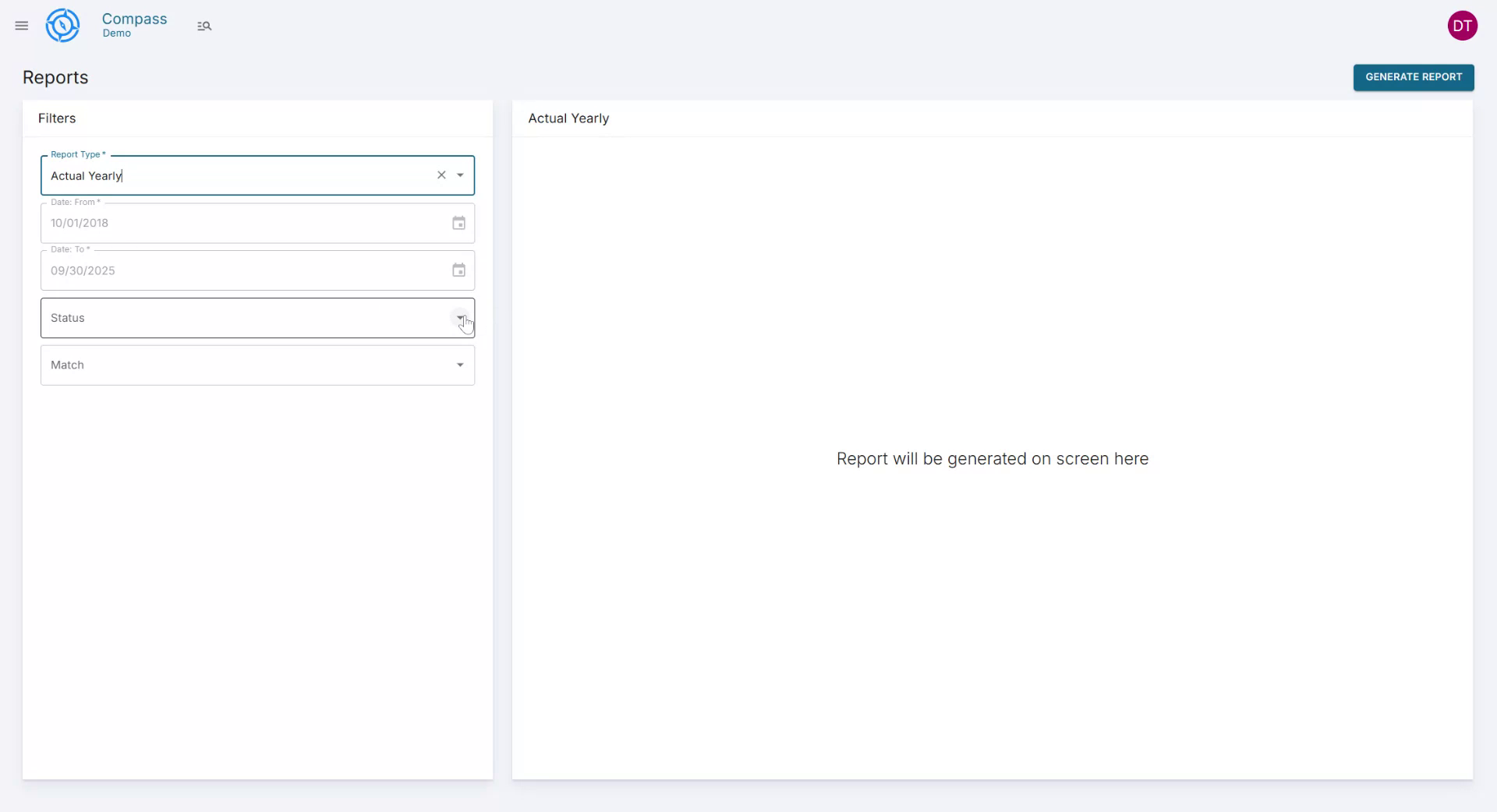Open the navigation hamburger menu
The width and height of the screenshot is (1497, 812).
[21, 26]
